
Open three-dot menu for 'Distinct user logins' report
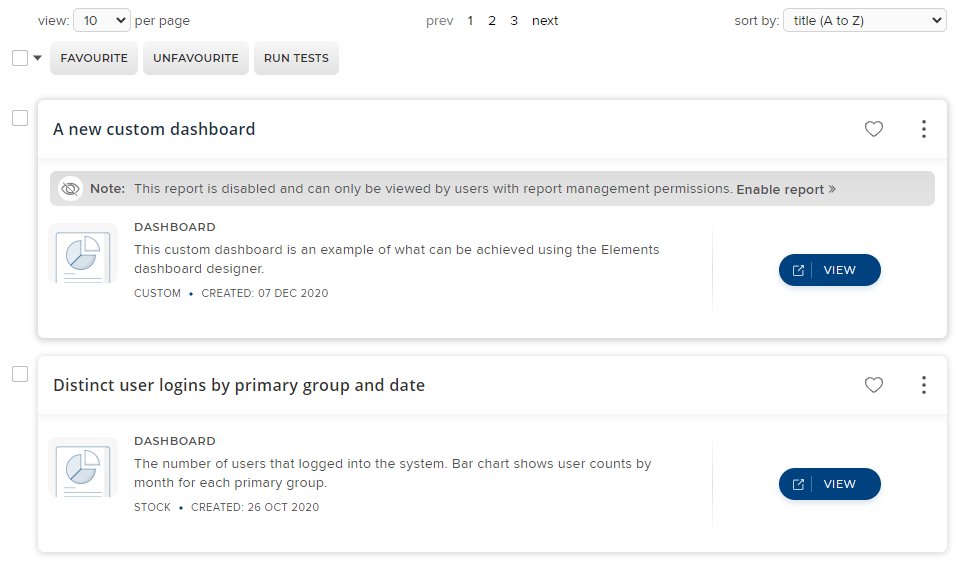[923, 385]
